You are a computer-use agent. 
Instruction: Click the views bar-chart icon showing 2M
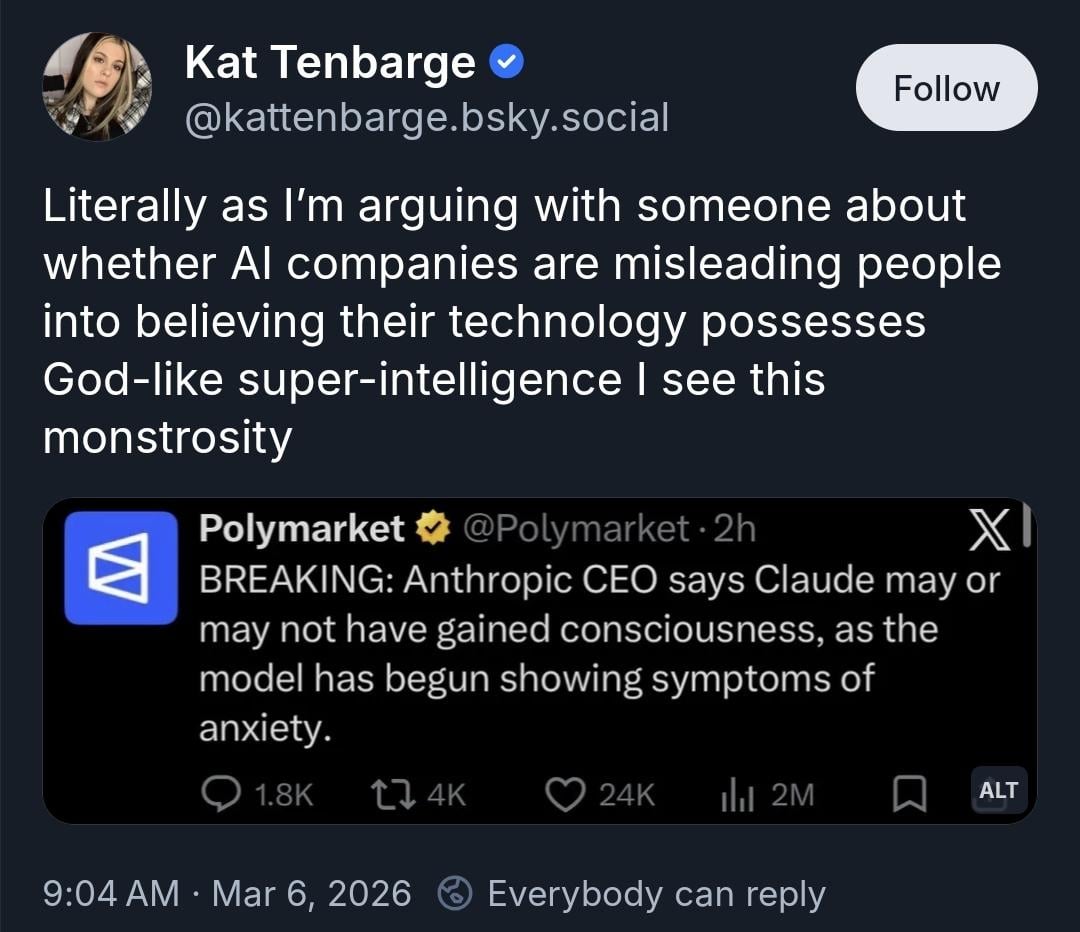pos(737,793)
